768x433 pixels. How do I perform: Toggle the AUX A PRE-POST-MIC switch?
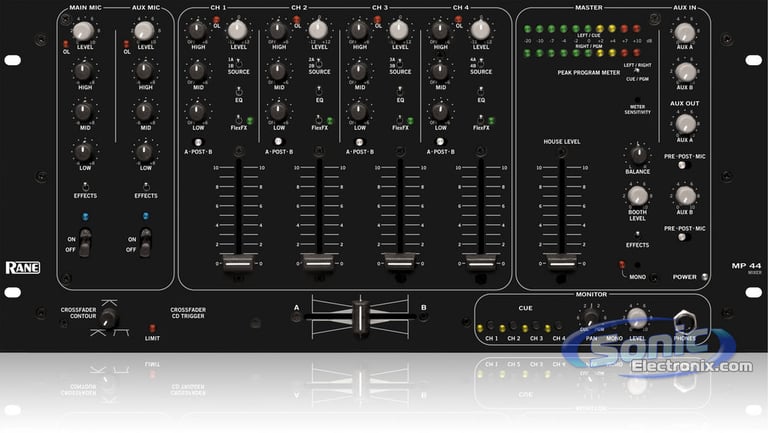pyautogui.click(x=683, y=165)
